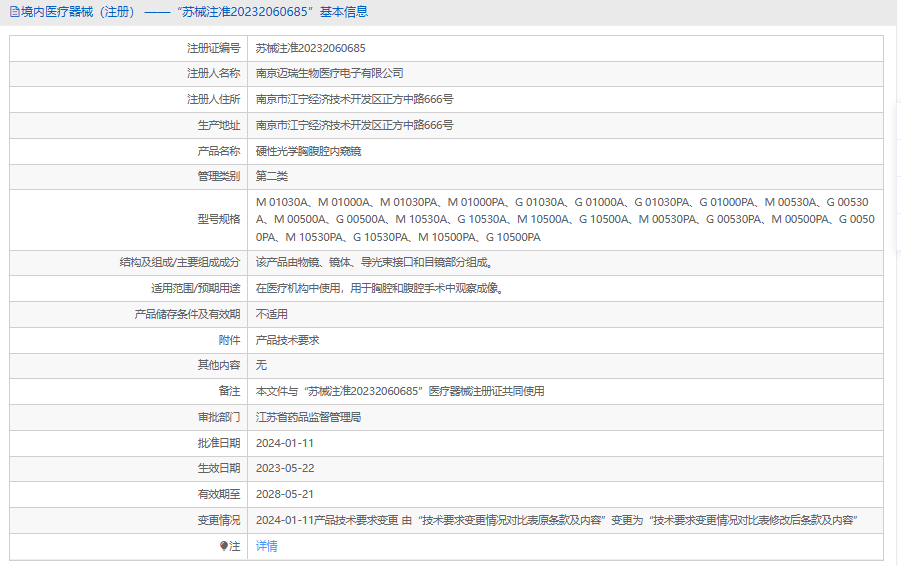
Task: Click the 无 value in 其他内容 row
Action: click(261, 365)
